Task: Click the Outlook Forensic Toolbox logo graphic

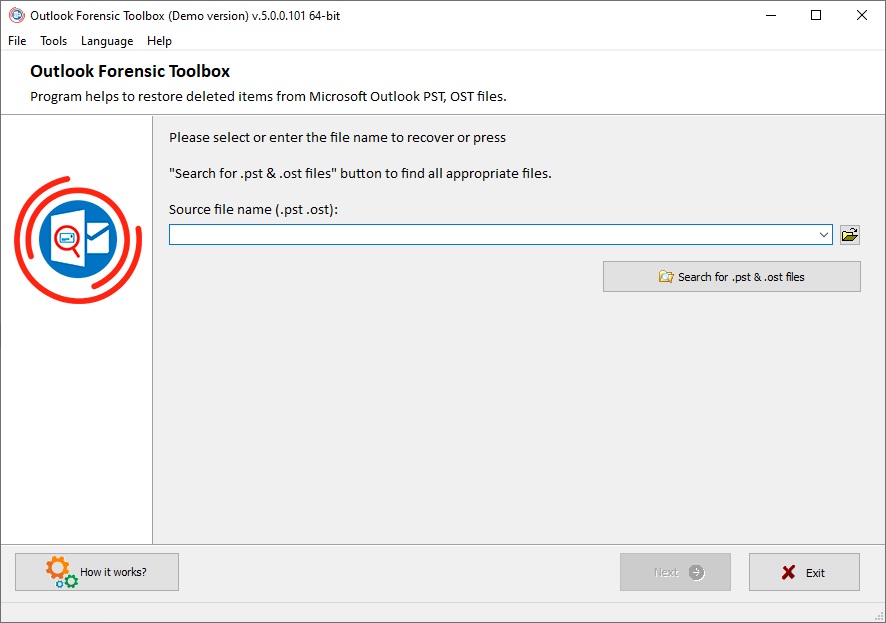Action: pyautogui.click(x=78, y=239)
